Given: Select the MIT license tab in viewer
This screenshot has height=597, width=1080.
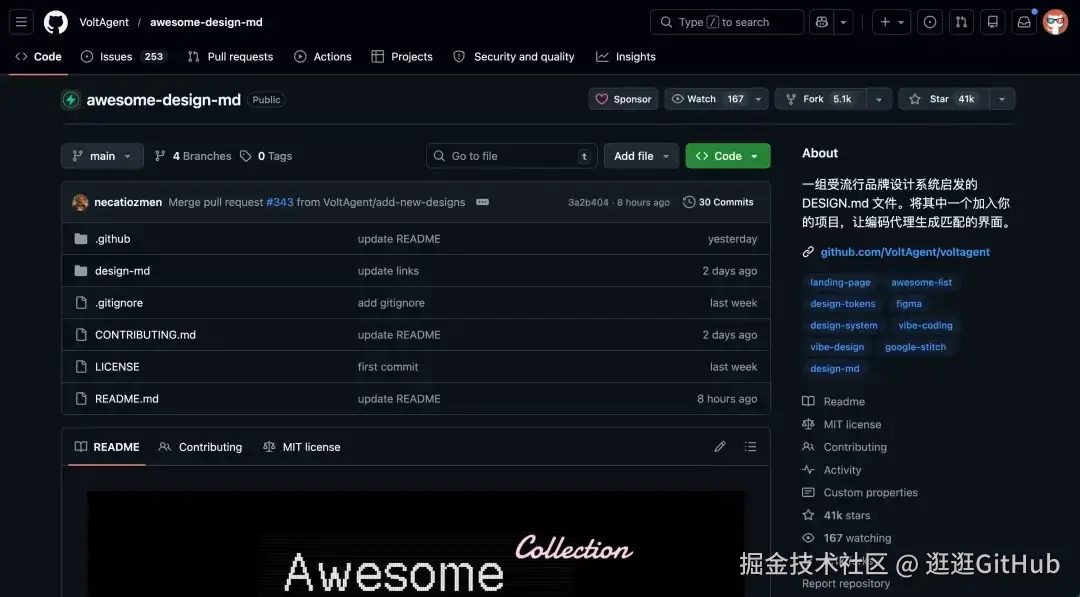Looking at the screenshot, I should [302, 447].
